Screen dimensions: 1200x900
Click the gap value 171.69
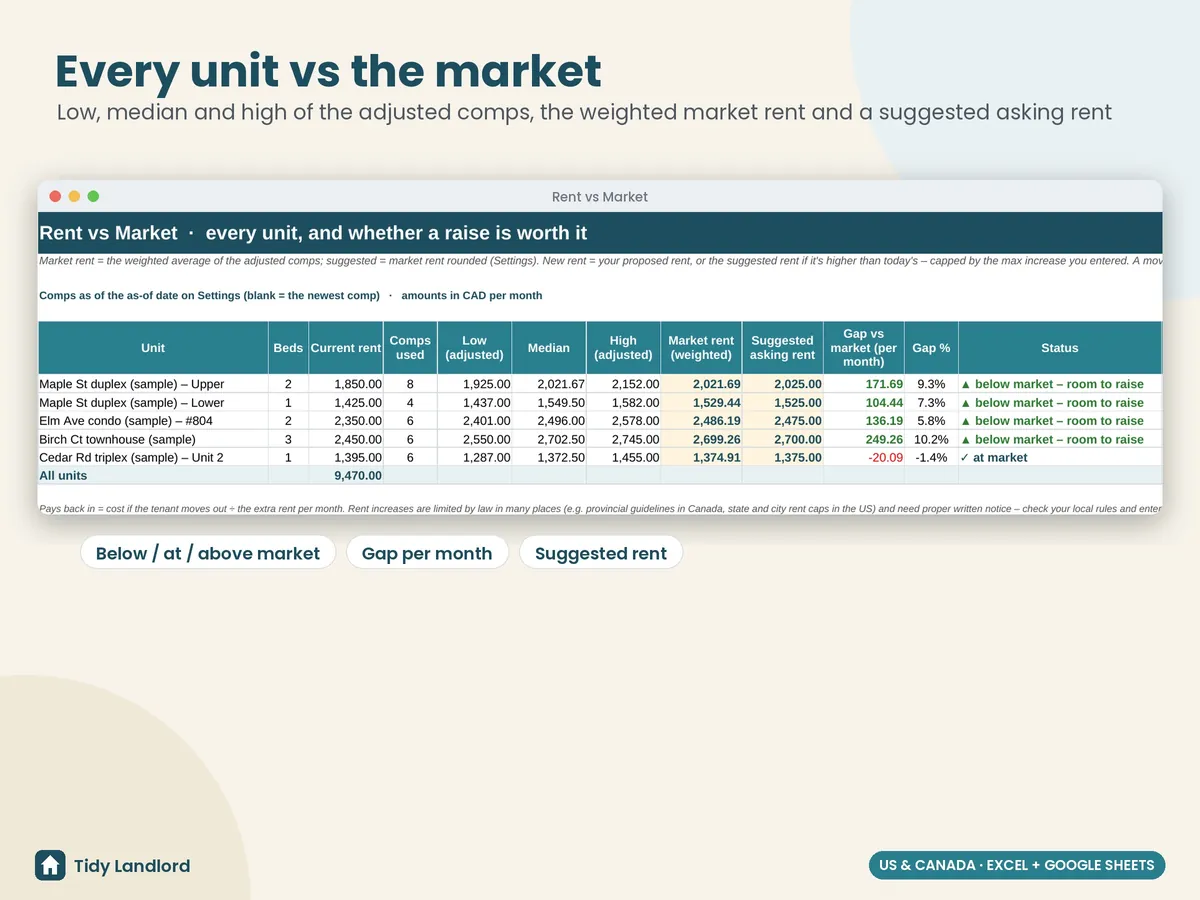pyautogui.click(x=864, y=384)
